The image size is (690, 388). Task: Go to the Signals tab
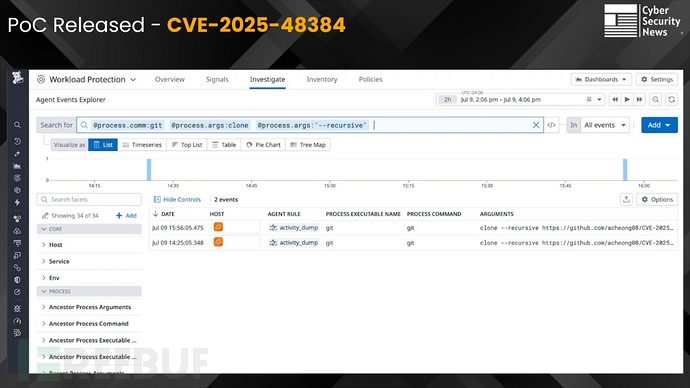click(217, 80)
